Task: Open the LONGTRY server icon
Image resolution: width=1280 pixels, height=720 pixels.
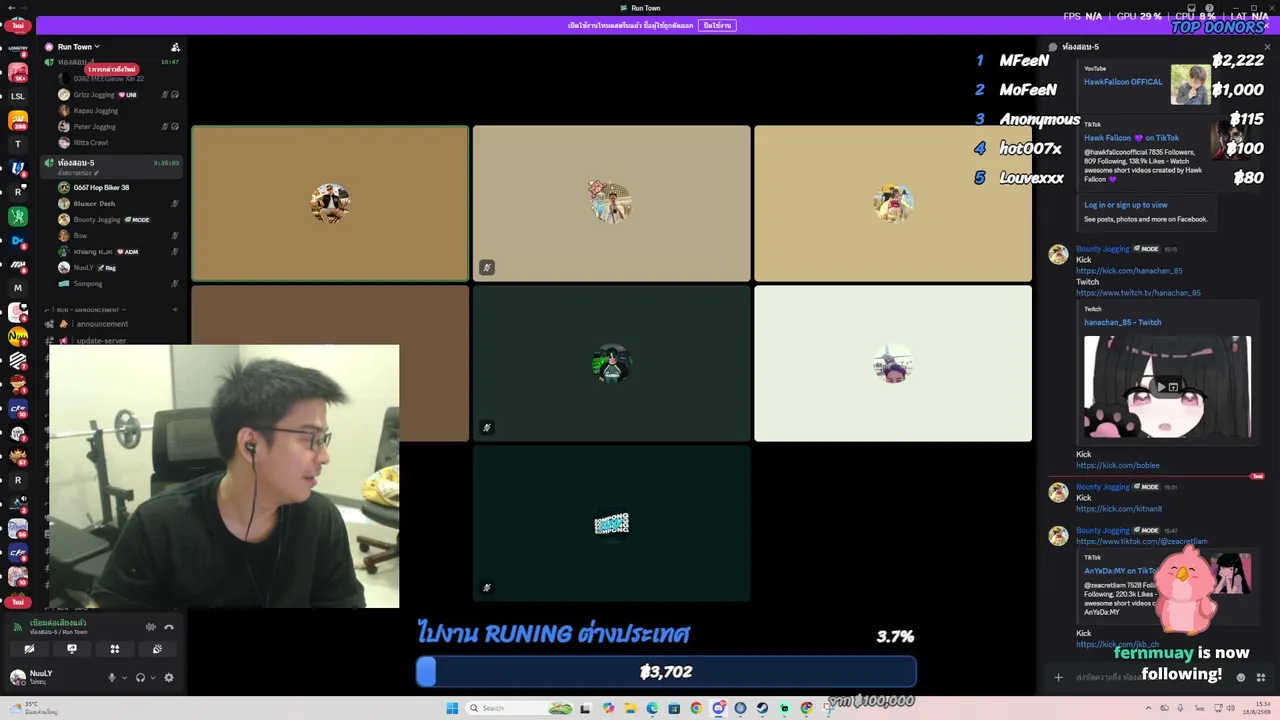Action: 18,49
